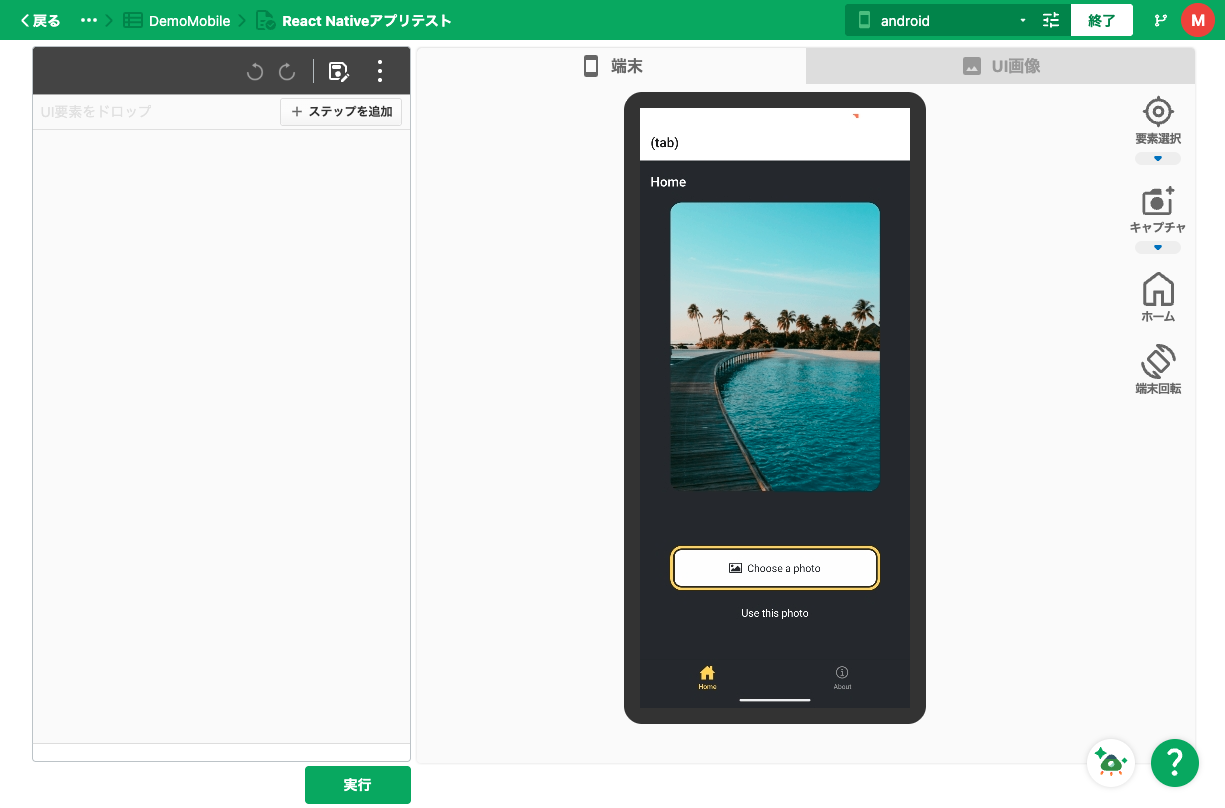The image size is (1225, 808).
Task: Rotate the device with rotation icon
Action: 1158,361
